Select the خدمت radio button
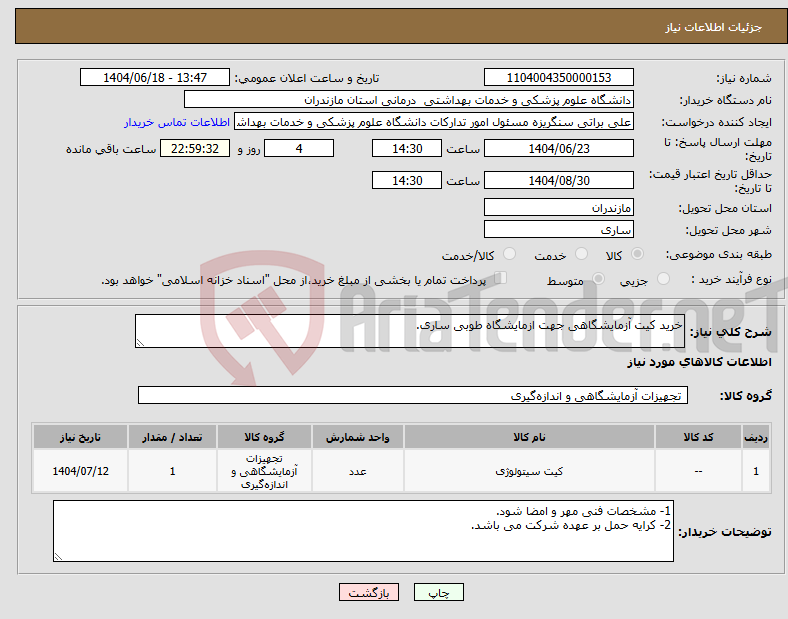Image resolution: width=788 pixels, height=619 pixels. pyautogui.click(x=581, y=254)
